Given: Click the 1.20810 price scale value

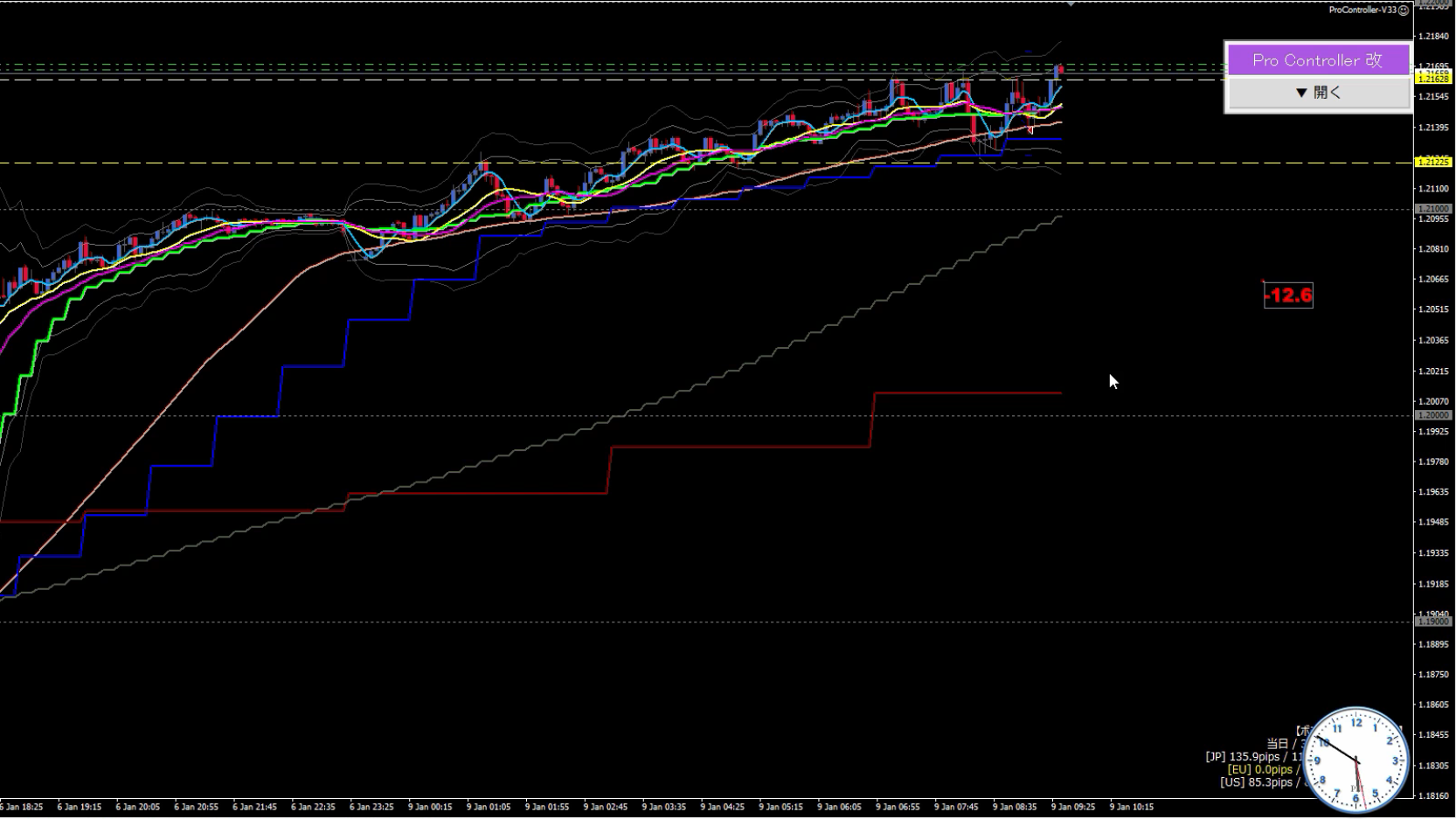Looking at the screenshot, I should 1434,249.
